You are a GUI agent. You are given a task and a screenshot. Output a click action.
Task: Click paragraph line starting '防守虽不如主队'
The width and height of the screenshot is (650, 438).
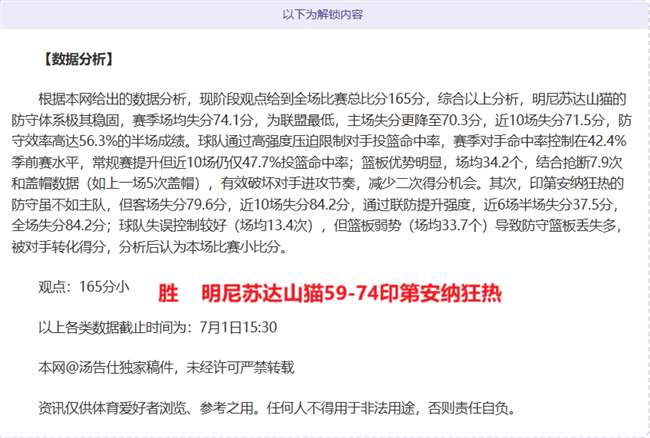point(317,204)
